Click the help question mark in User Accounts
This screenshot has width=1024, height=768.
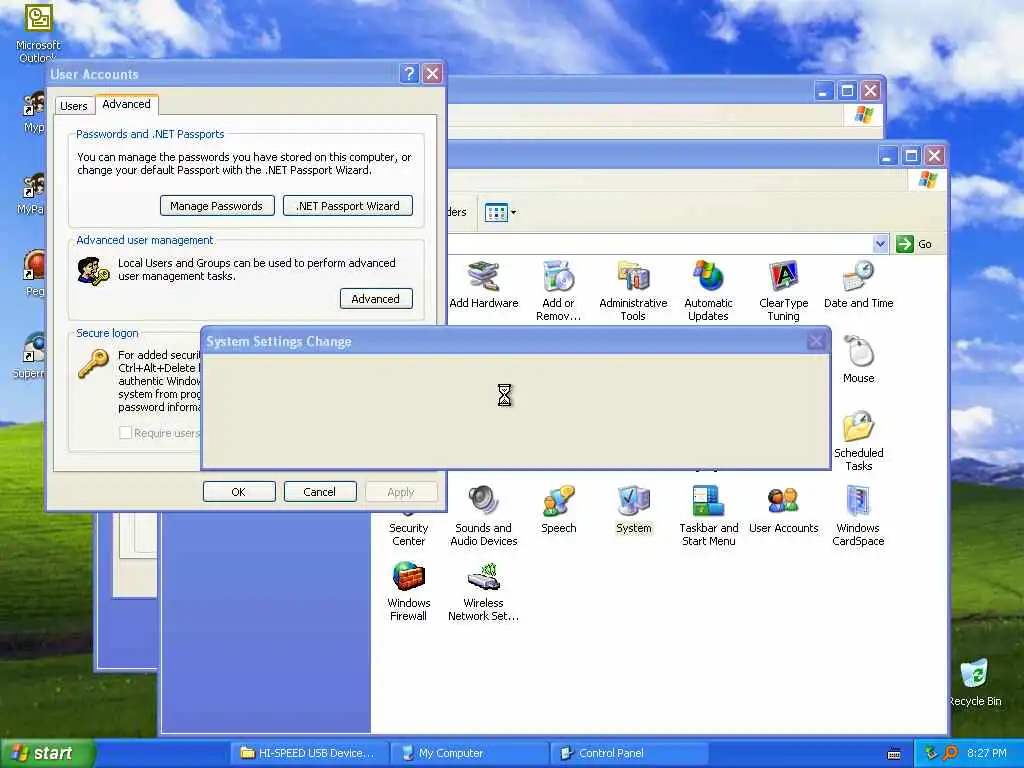[409, 74]
